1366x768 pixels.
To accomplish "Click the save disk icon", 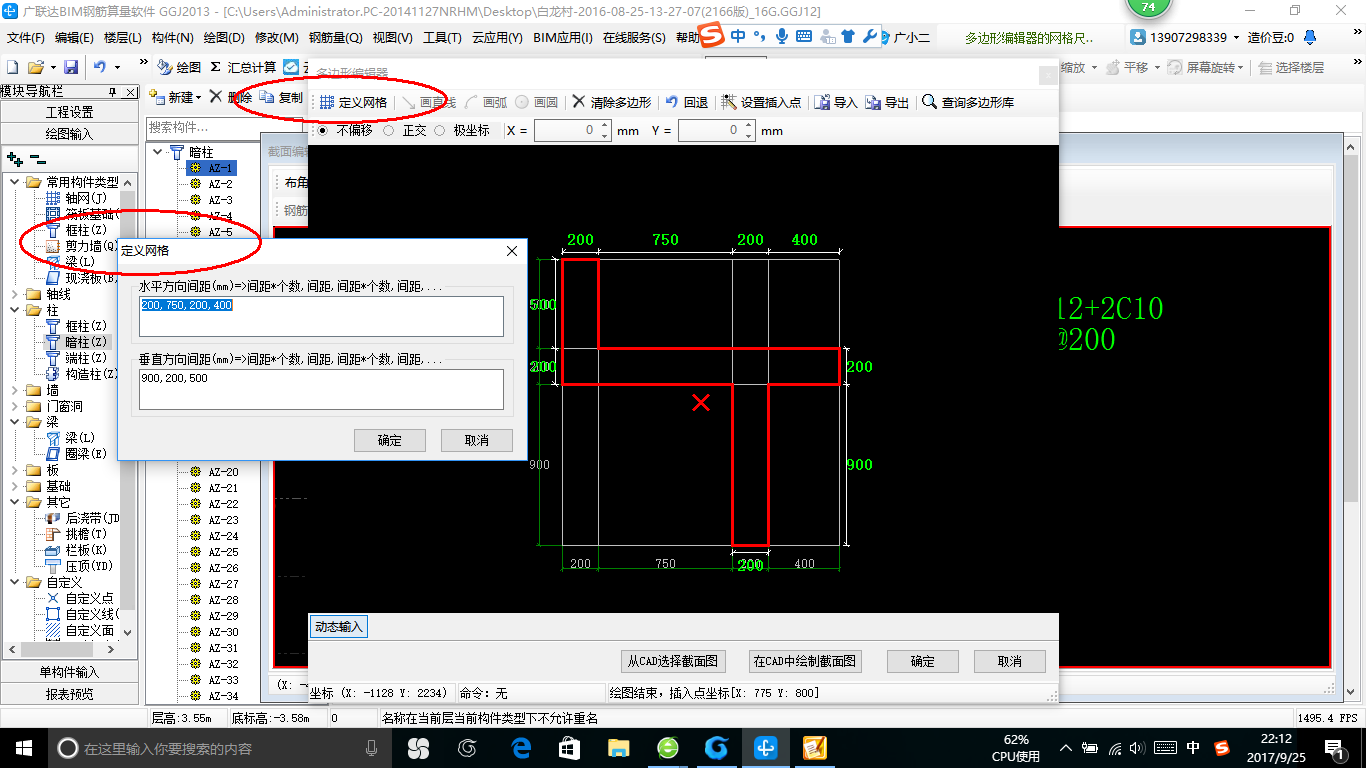I will click(71, 67).
